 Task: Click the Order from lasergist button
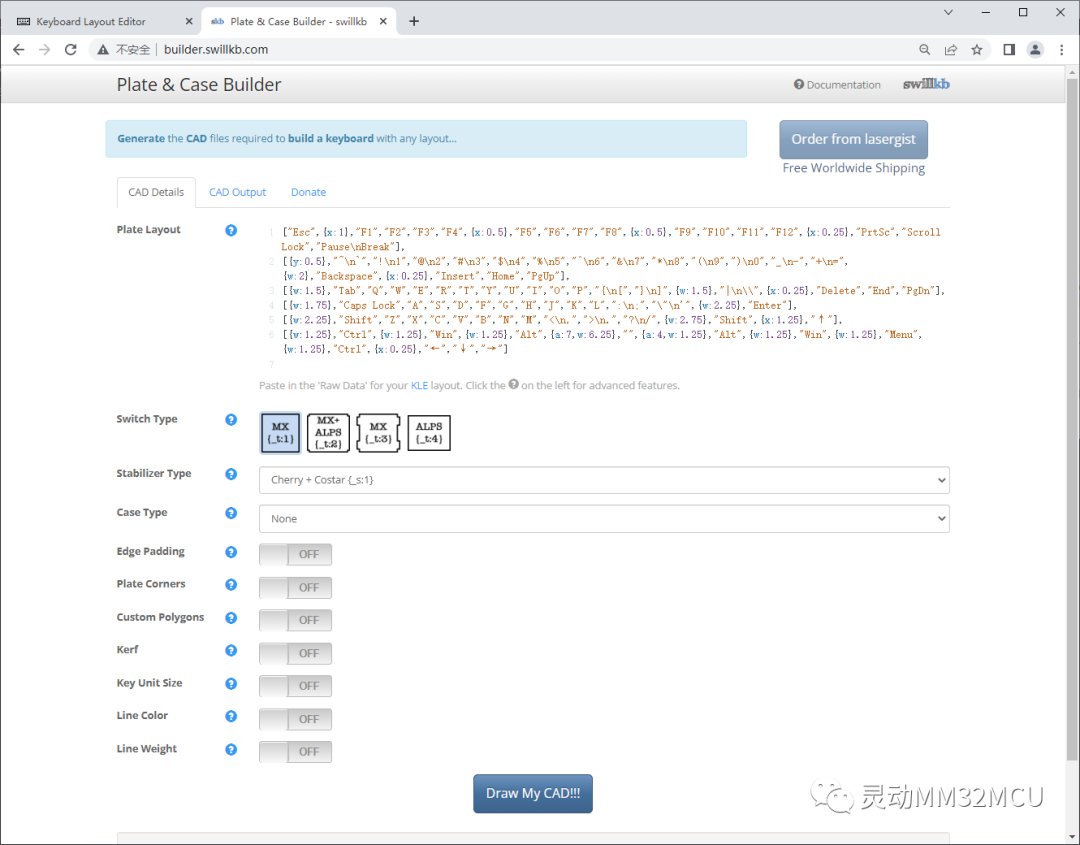pyautogui.click(x=853, y=139)
